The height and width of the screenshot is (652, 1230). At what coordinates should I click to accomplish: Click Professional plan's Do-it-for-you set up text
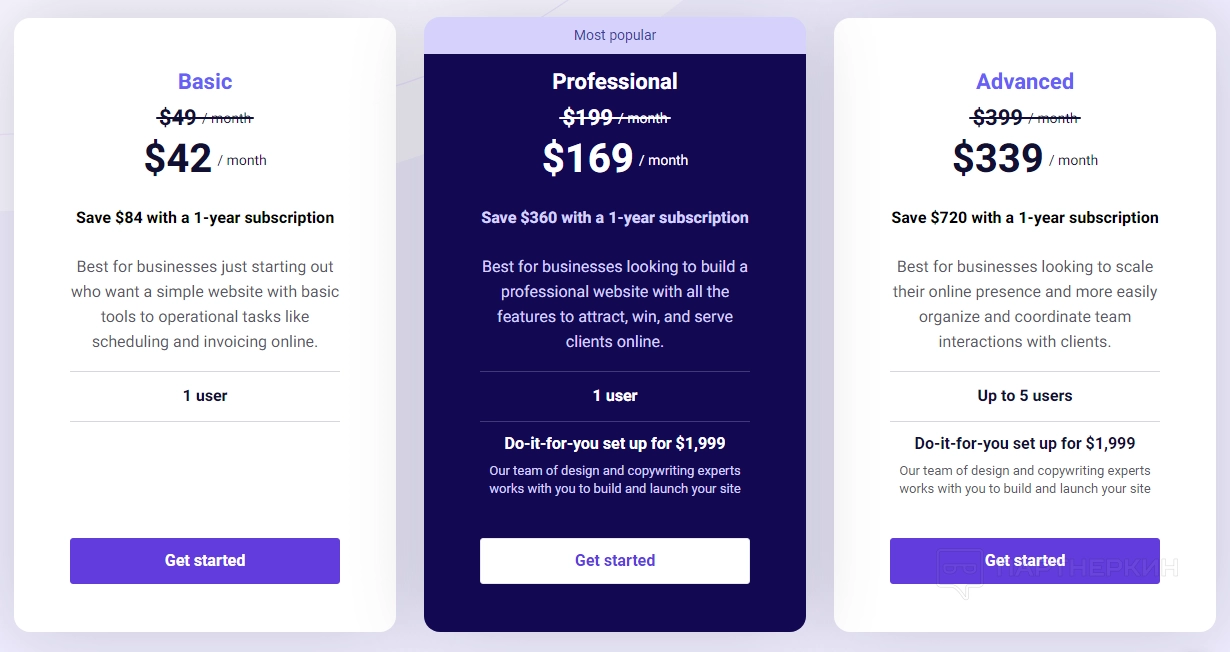pos(615,444)
